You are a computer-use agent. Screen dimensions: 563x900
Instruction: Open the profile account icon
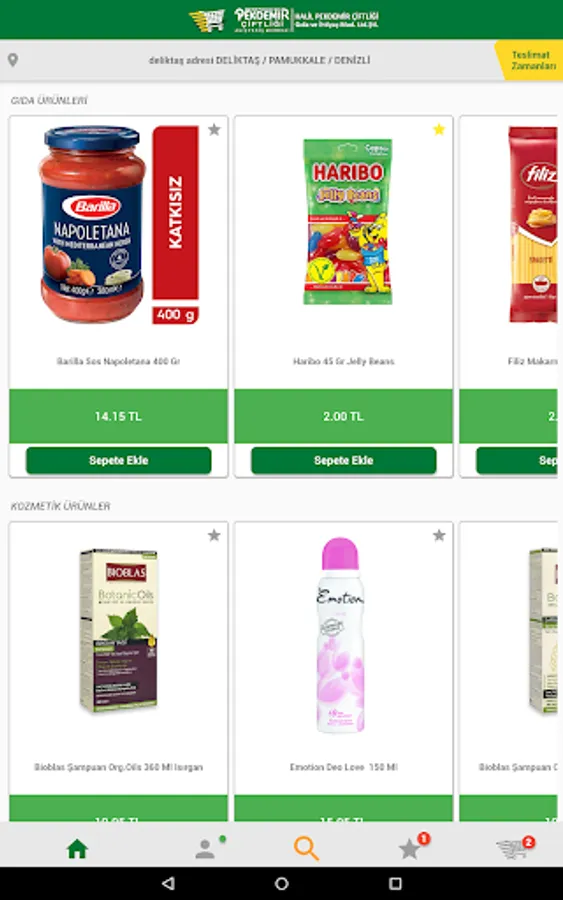[205, 848]
